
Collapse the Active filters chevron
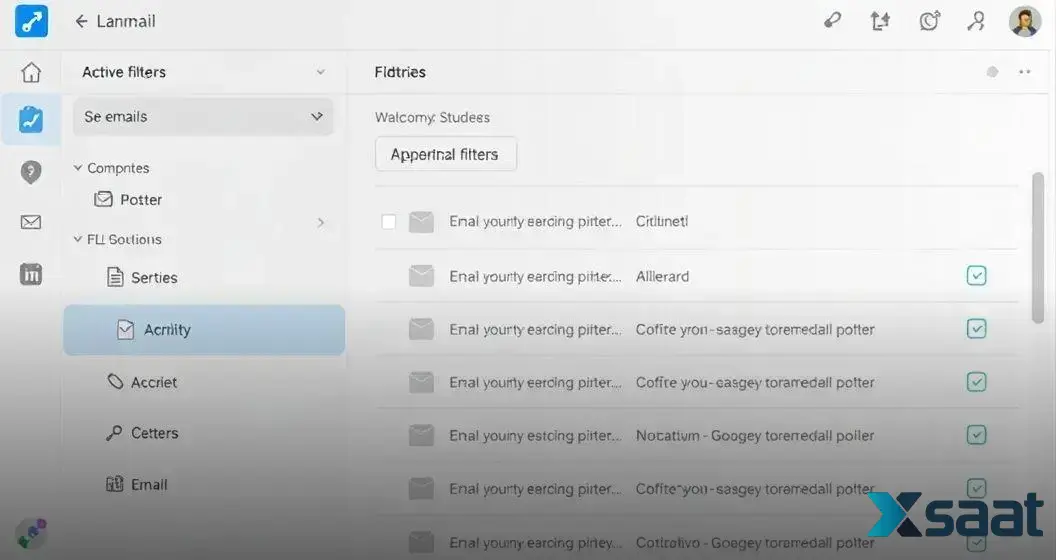click(x=320, y=72)
